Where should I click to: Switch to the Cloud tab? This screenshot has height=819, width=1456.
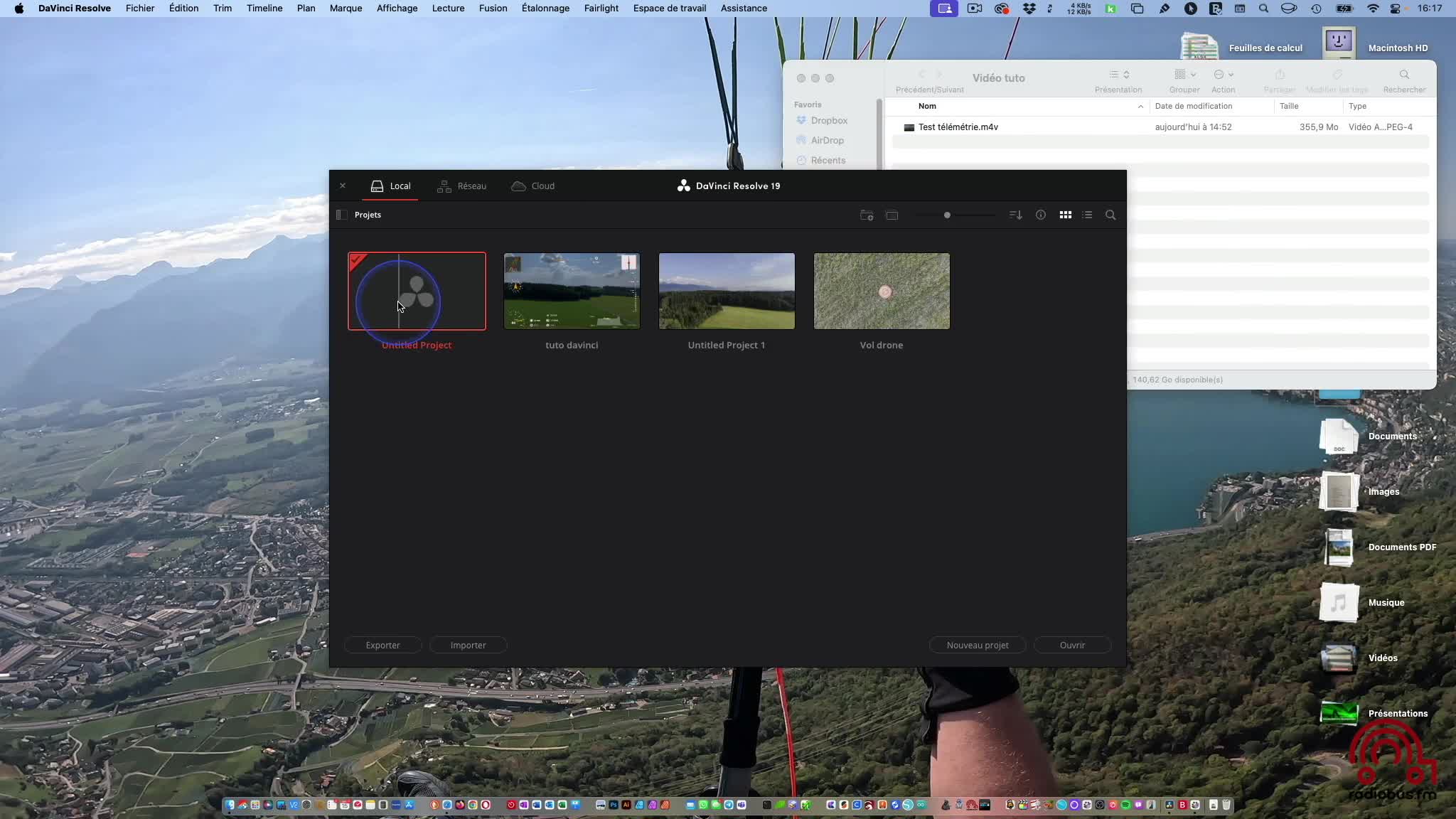(533, 186)
